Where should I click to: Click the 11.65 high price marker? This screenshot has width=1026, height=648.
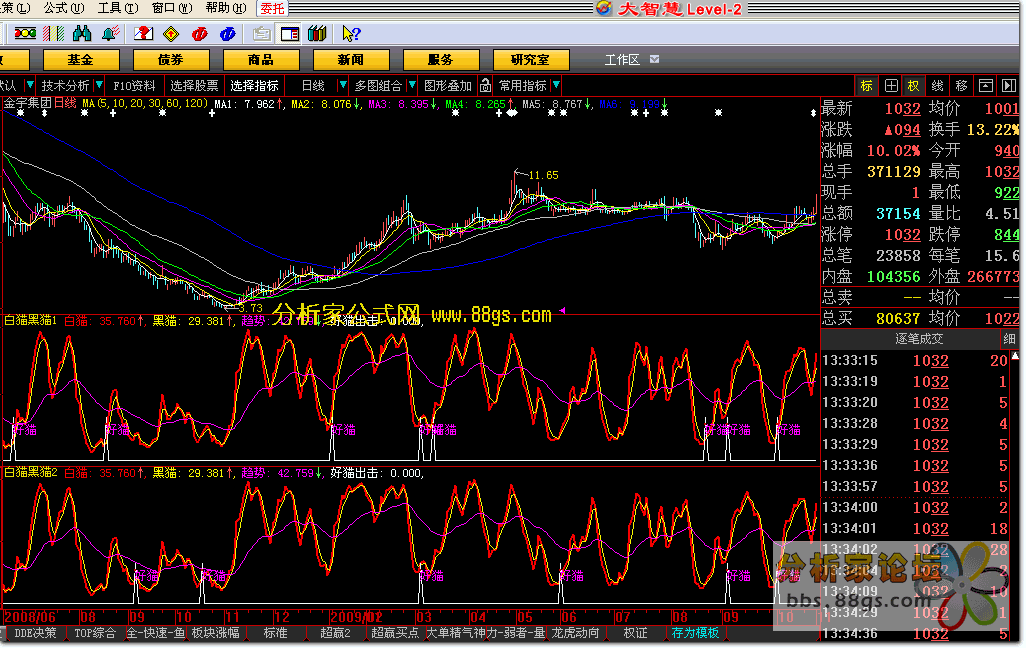pos(543,175)
